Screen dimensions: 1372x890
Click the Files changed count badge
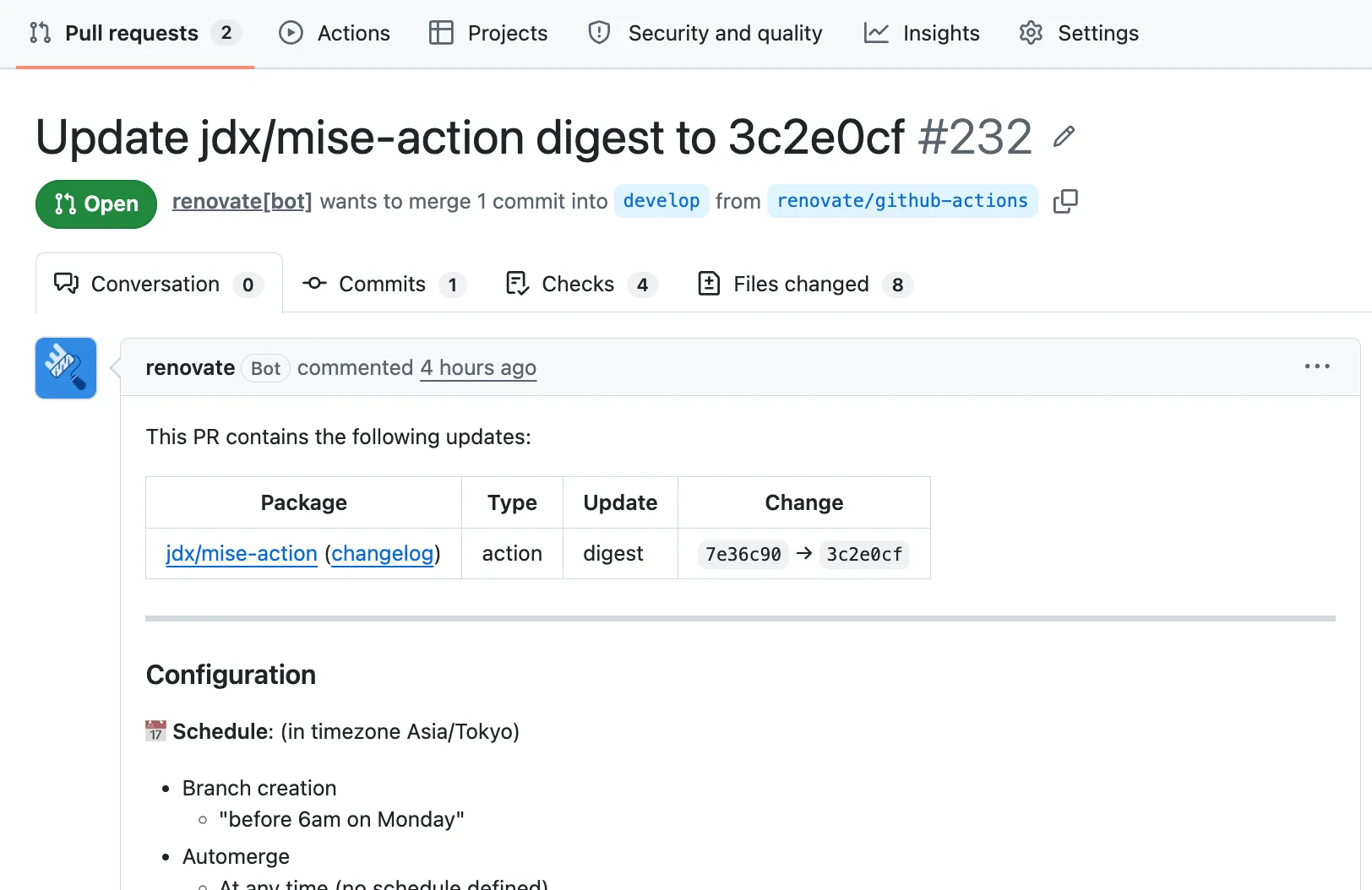point(898,285)
